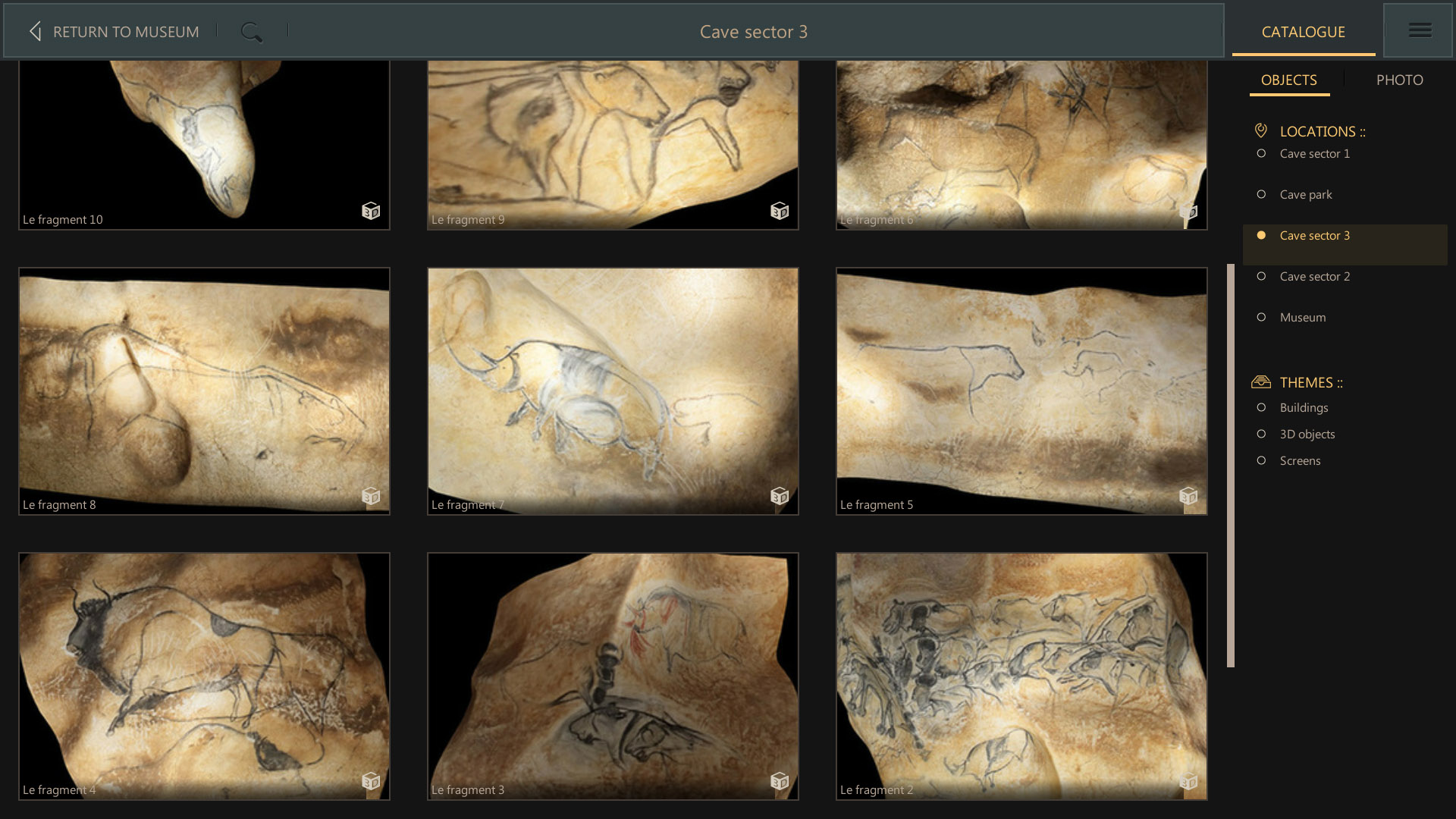
Task: Click the Themes tray icon
Action: pyautogui.click(x=1260, y=381)
